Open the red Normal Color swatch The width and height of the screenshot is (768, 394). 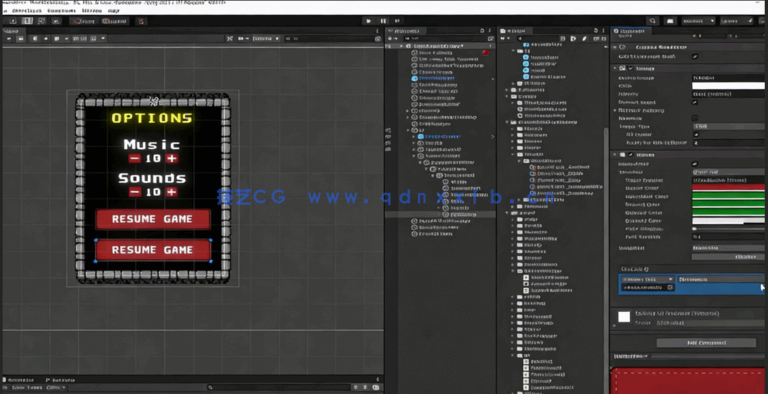click(728, 188)
